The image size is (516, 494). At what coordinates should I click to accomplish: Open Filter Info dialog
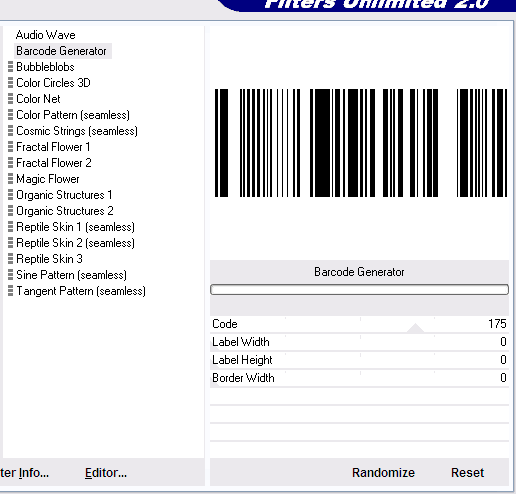pyautogui.click(x=24, y=473)
